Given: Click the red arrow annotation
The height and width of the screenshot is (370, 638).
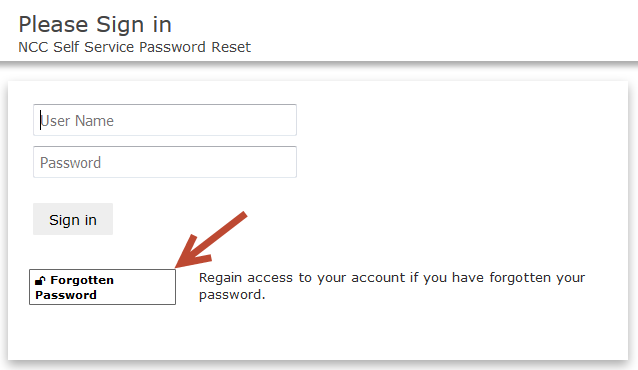Looking at the screenshot, I should 211,239.
